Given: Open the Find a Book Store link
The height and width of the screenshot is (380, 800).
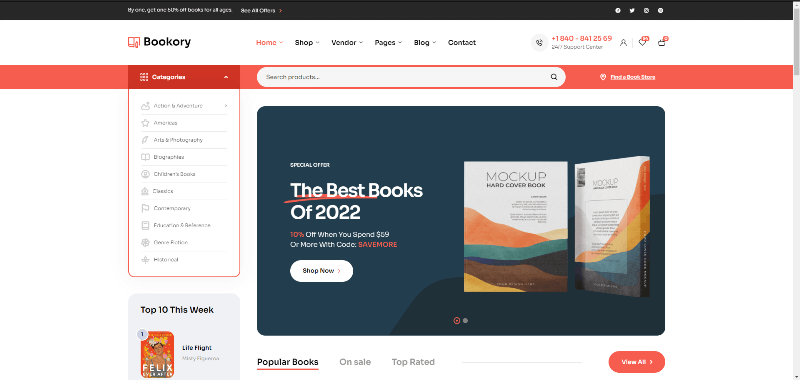Looking at the screenshot, I should [633, 77].
